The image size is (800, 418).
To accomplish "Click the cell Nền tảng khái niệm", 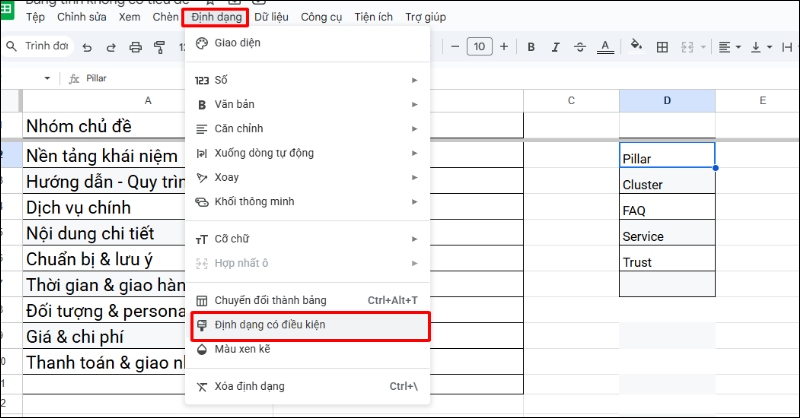I will (x=104, y=155).
